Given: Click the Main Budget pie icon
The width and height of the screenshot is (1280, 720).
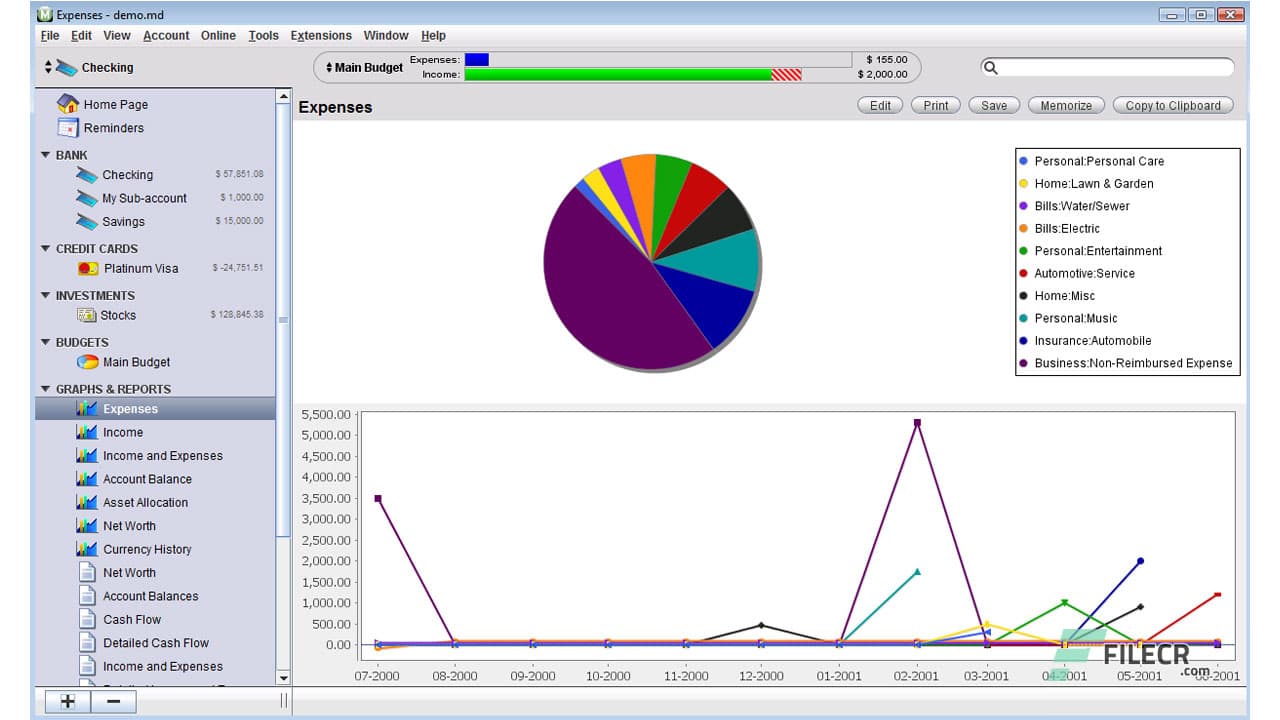Looking at the screenshot, I should (x=88, y=362).
